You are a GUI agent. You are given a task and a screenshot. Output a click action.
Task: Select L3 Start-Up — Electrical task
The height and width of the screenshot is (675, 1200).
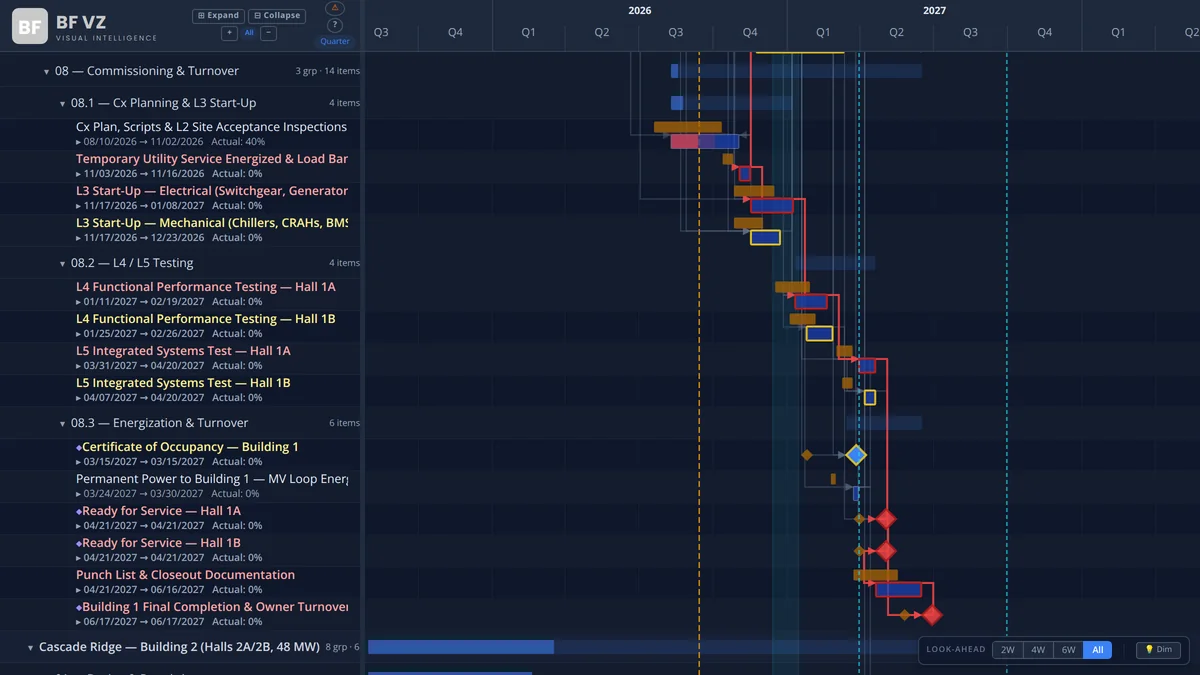[x=211, y=191]
